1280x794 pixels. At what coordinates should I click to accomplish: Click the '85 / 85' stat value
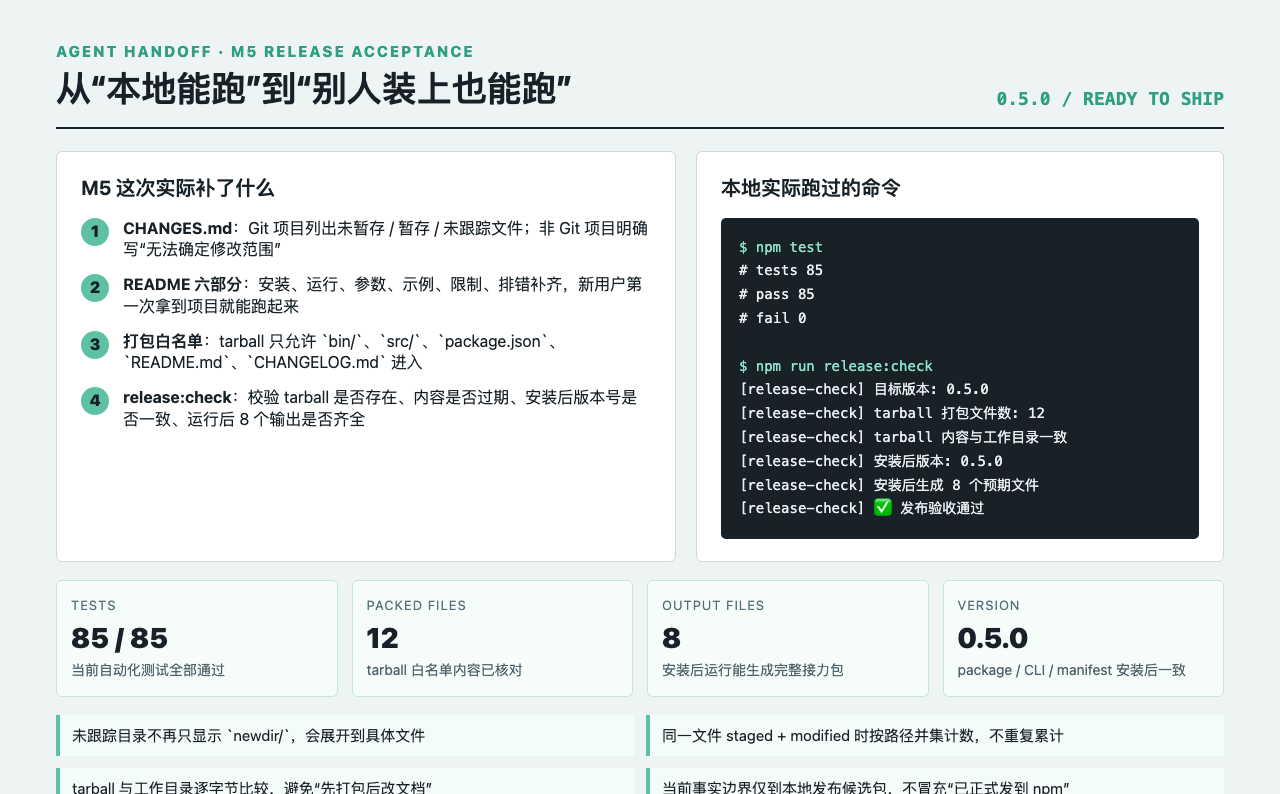point(119,638)
